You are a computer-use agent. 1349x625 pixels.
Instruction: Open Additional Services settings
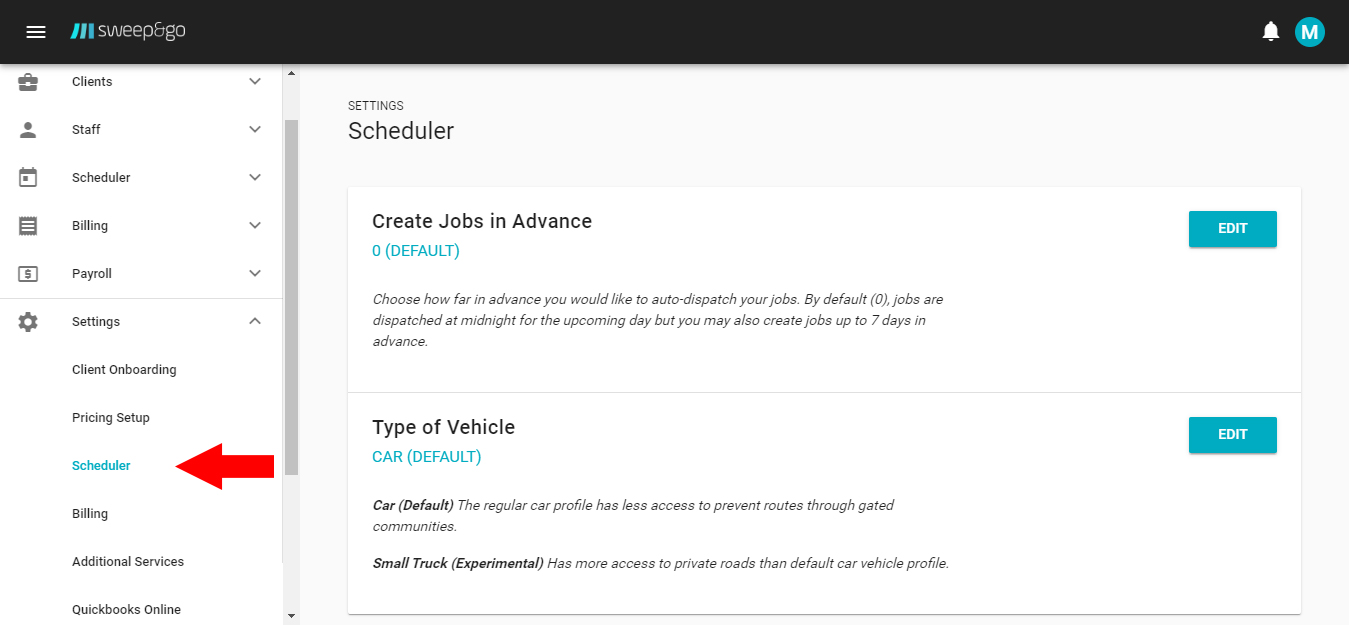pos(127,561)
